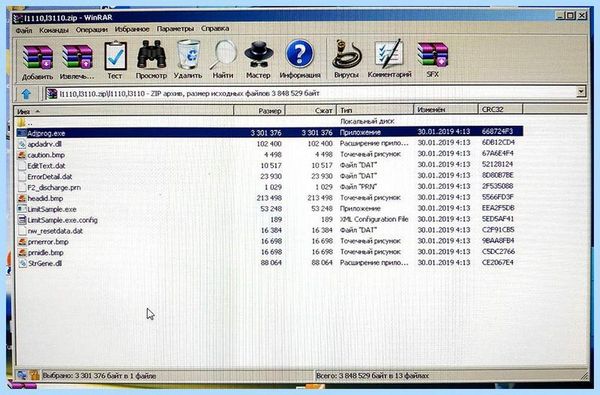The width and height of the screenshot is (600, 395).
Task: Open the Комментарий comment icon
Action: (x=389, y=54)
